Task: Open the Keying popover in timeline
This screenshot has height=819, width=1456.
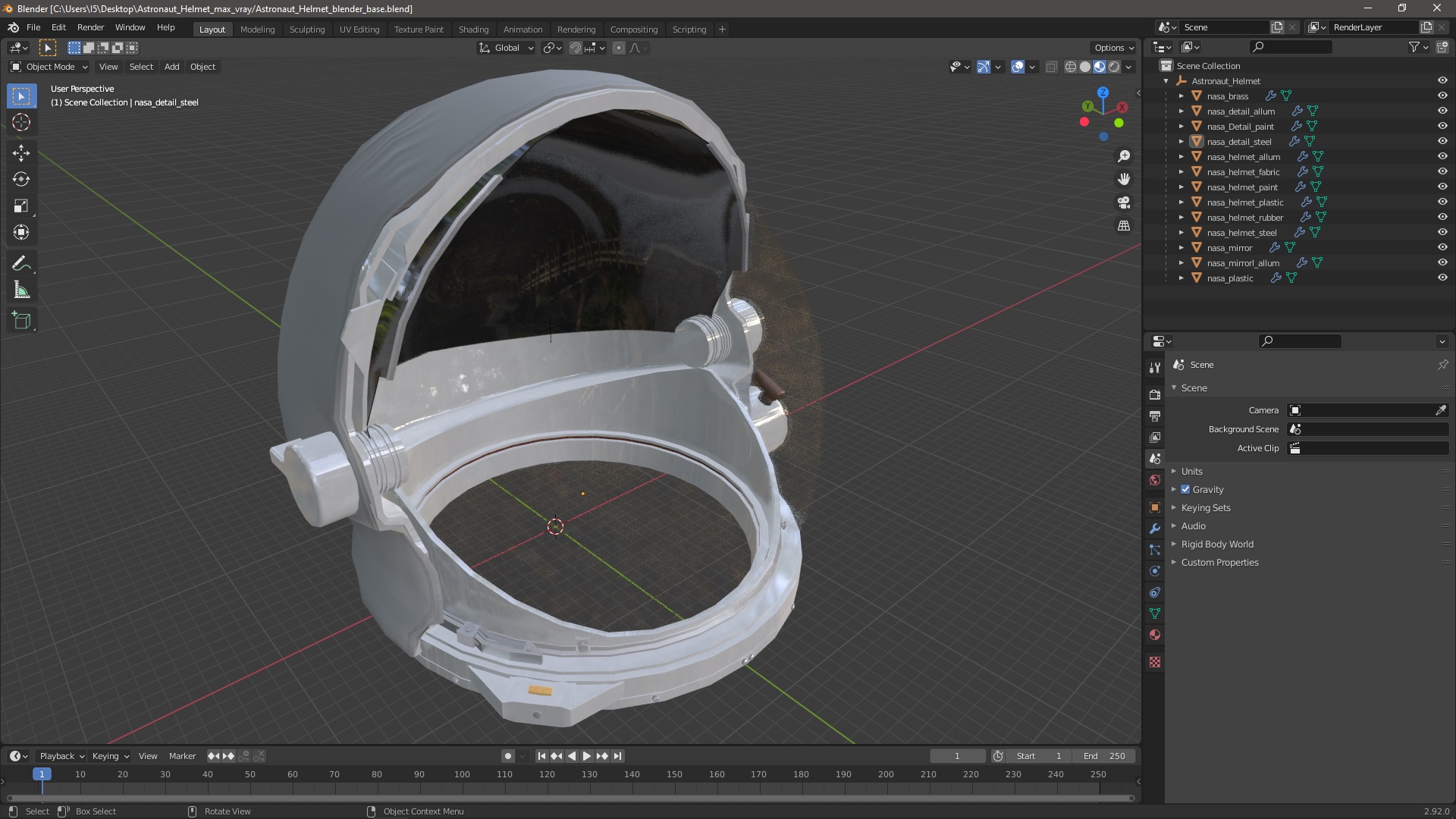Action: pos(110,756)
